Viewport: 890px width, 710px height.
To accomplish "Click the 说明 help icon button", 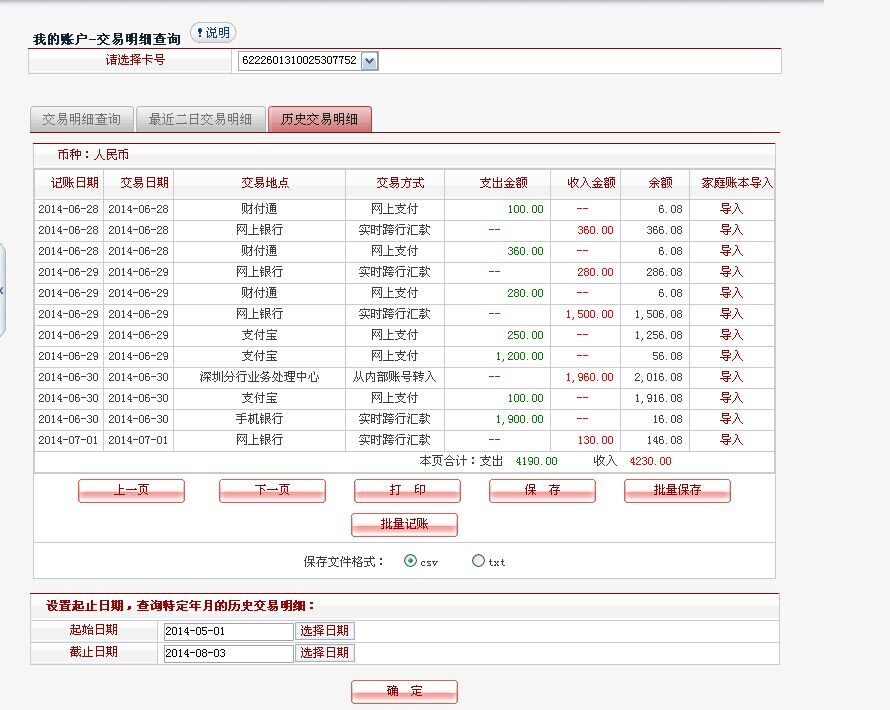I will coord(213,33).
